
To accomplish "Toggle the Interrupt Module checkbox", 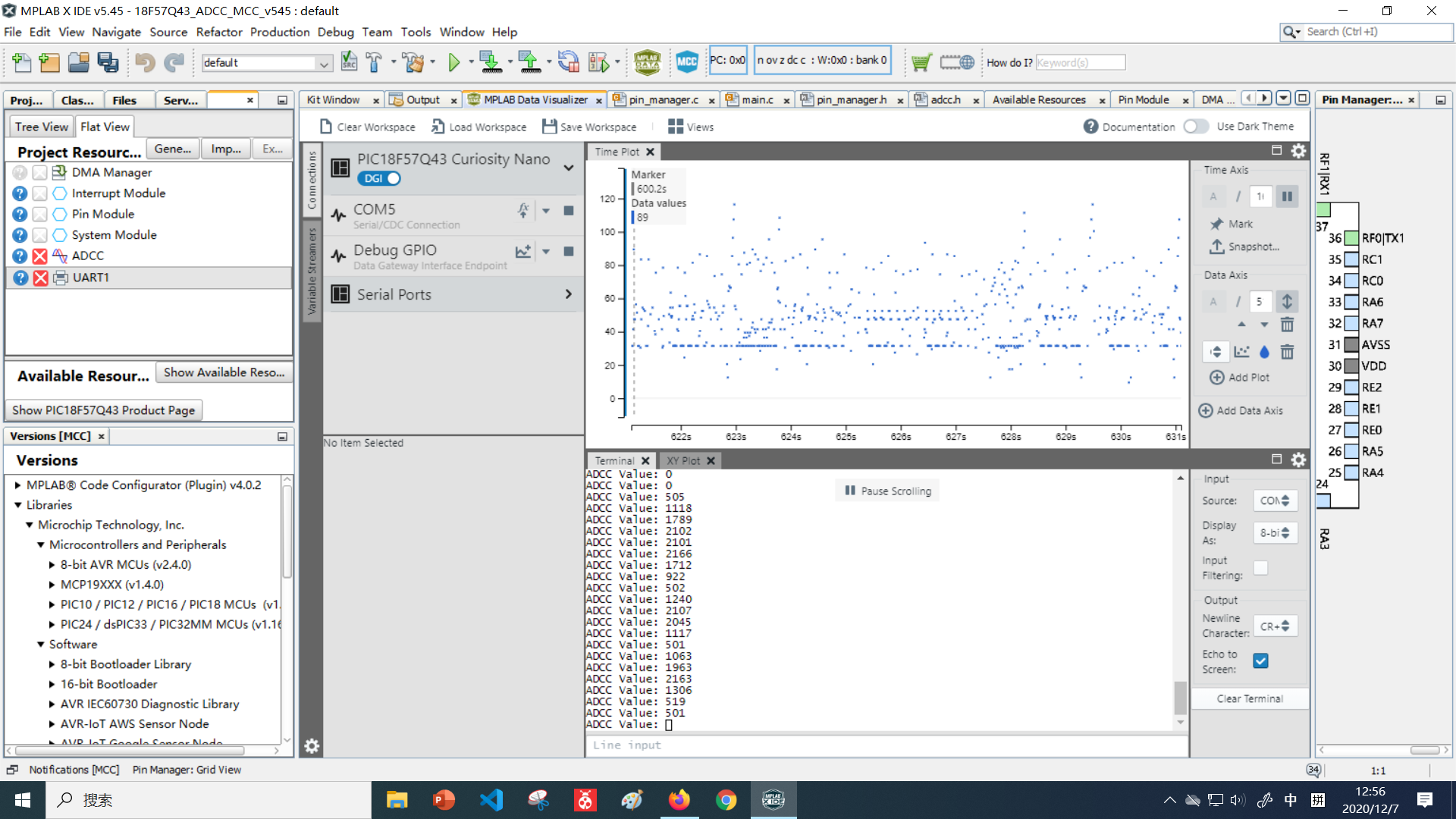I will tap(40, 193).
